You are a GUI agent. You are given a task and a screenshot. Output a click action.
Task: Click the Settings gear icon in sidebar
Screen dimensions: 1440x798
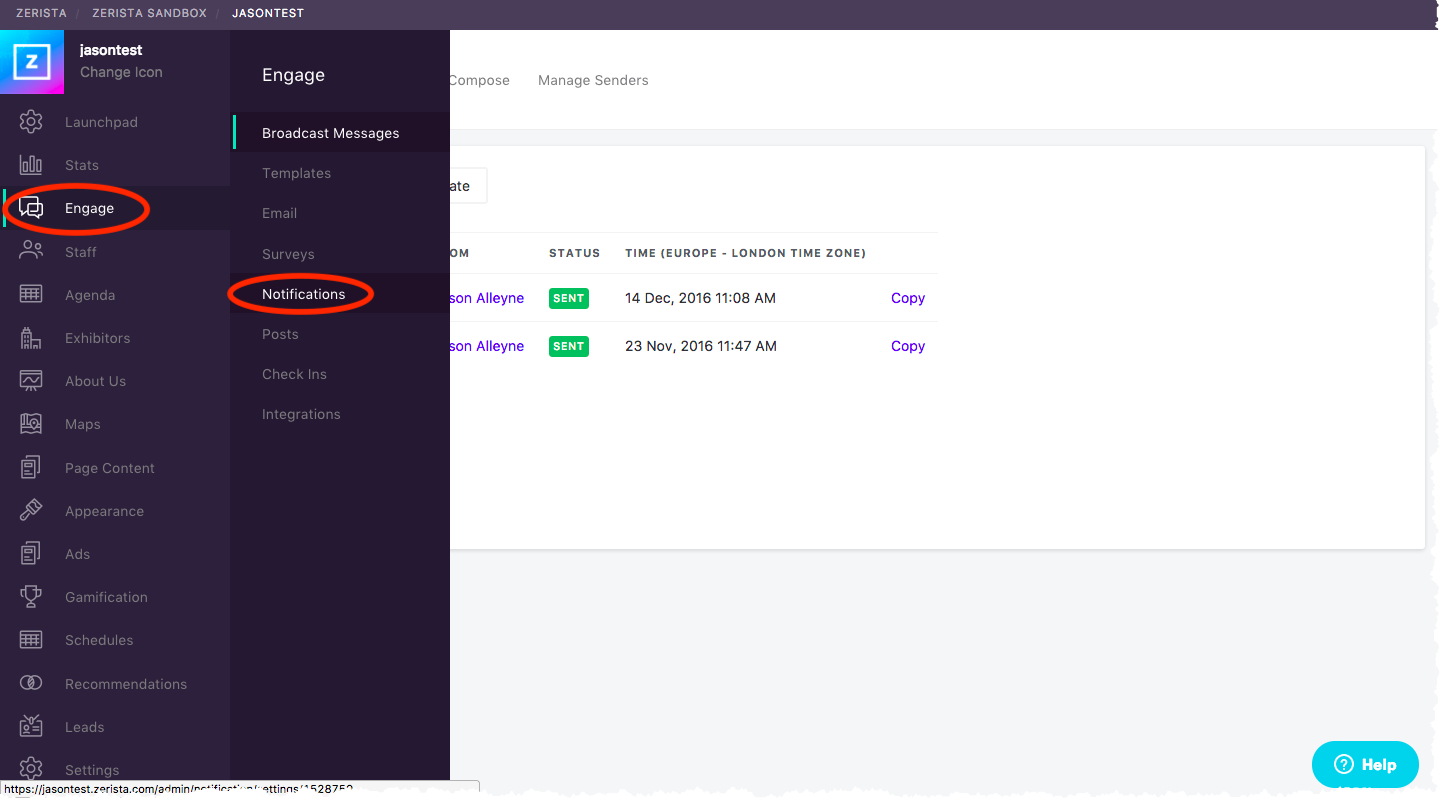pyautogui.click(x=31, y=768)
